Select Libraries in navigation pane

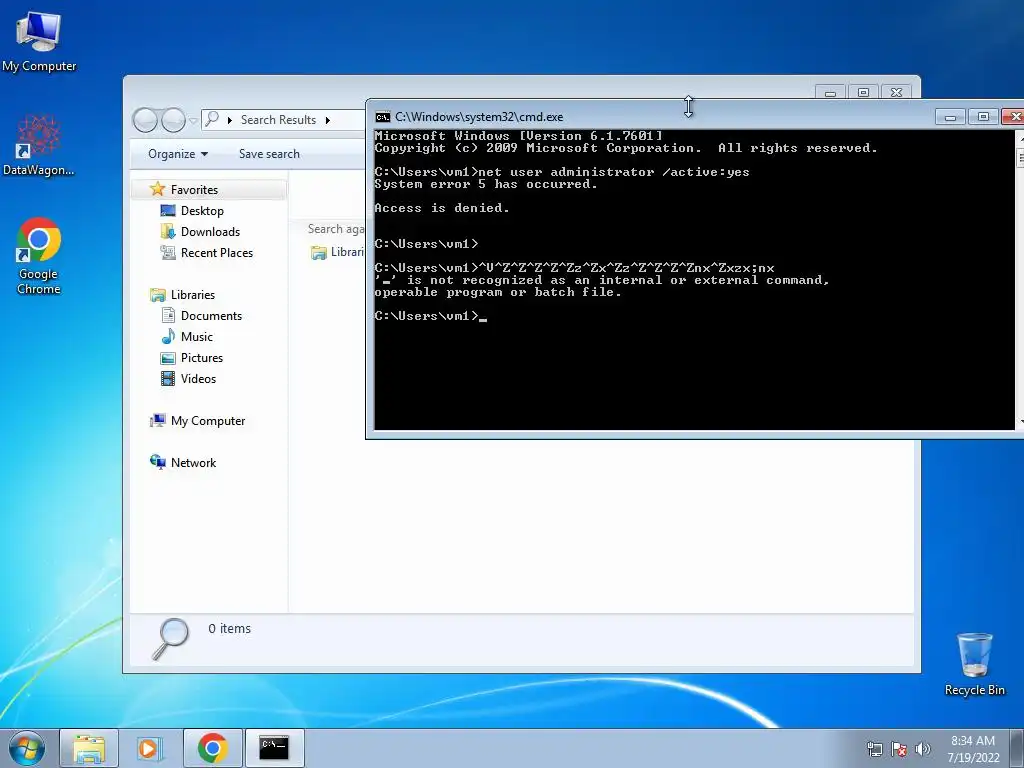point(193,295)
